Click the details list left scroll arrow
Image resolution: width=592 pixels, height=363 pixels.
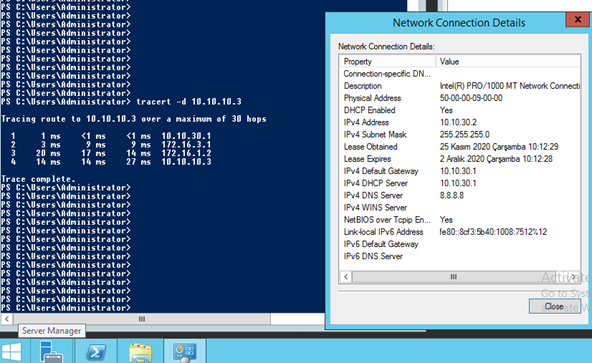click(346, 277)
